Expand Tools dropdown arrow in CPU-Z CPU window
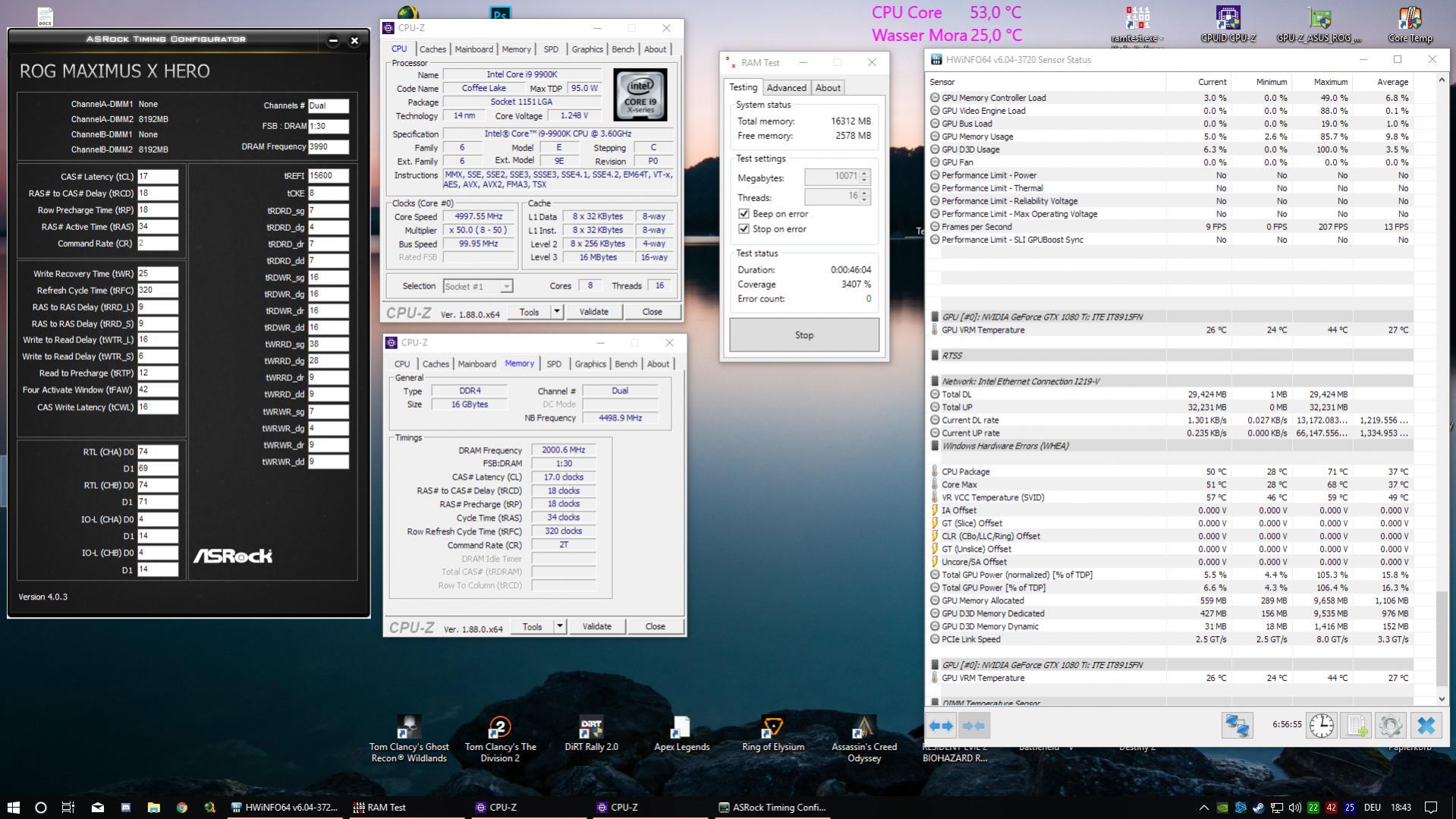 click(x=556, y=311)
